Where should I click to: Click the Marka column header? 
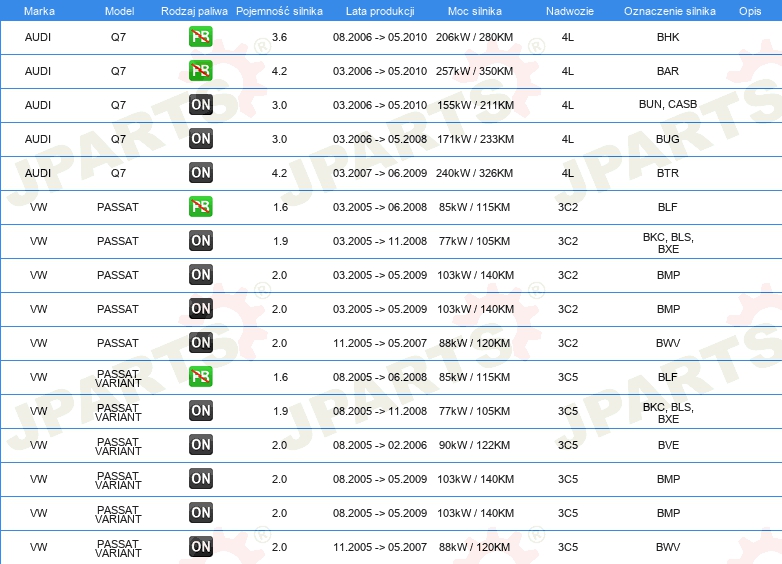[39, 11]
